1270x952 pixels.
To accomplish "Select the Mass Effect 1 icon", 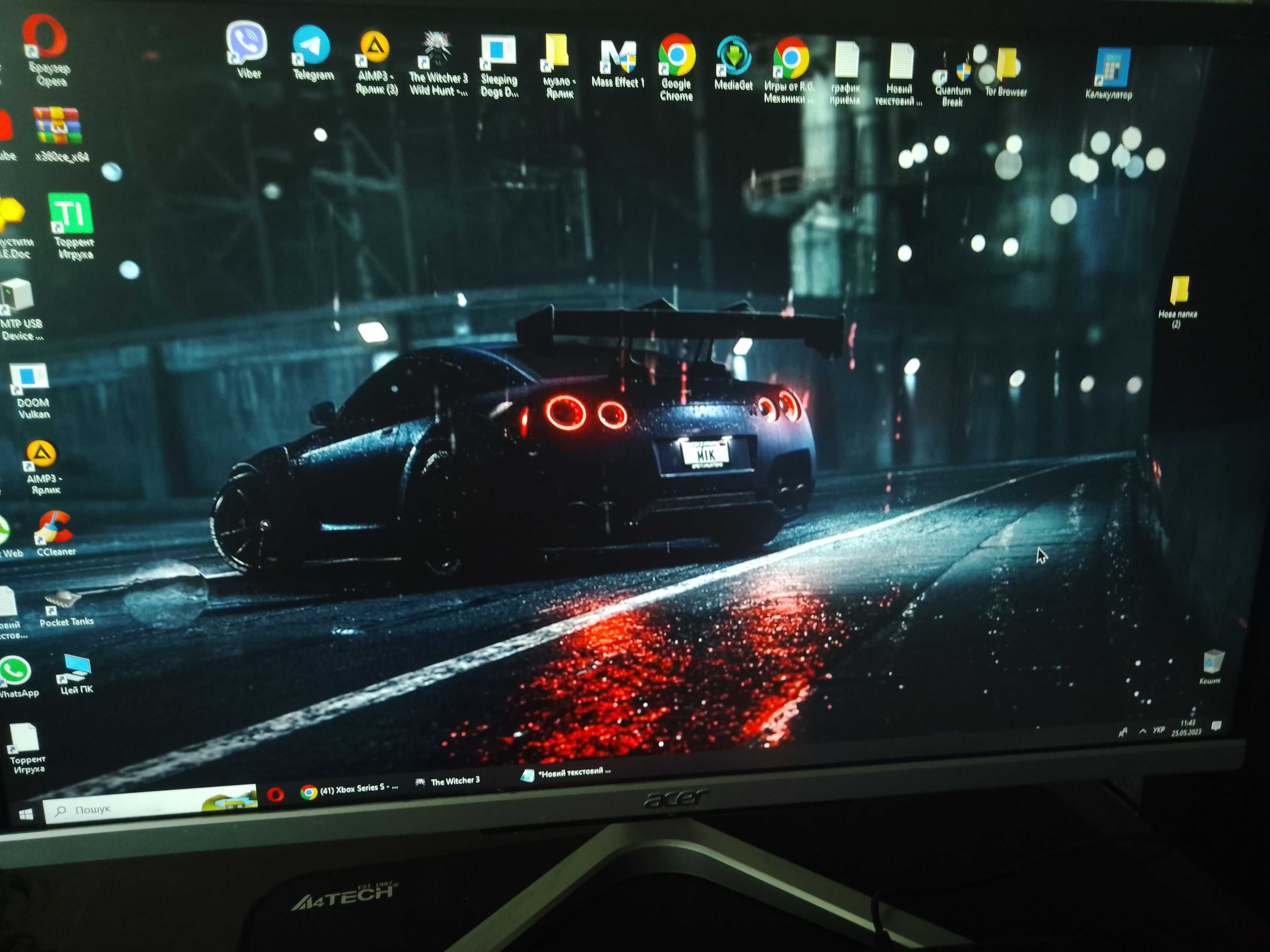I will [x=618, y=63].
